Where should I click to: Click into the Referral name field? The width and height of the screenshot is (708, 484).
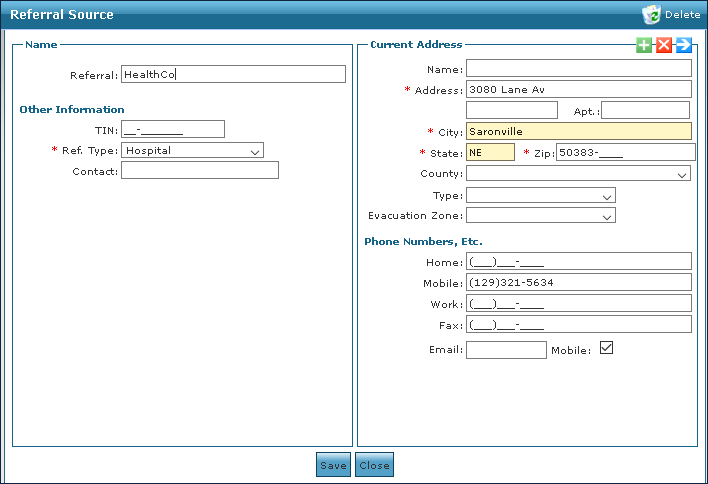click(233, 74)
